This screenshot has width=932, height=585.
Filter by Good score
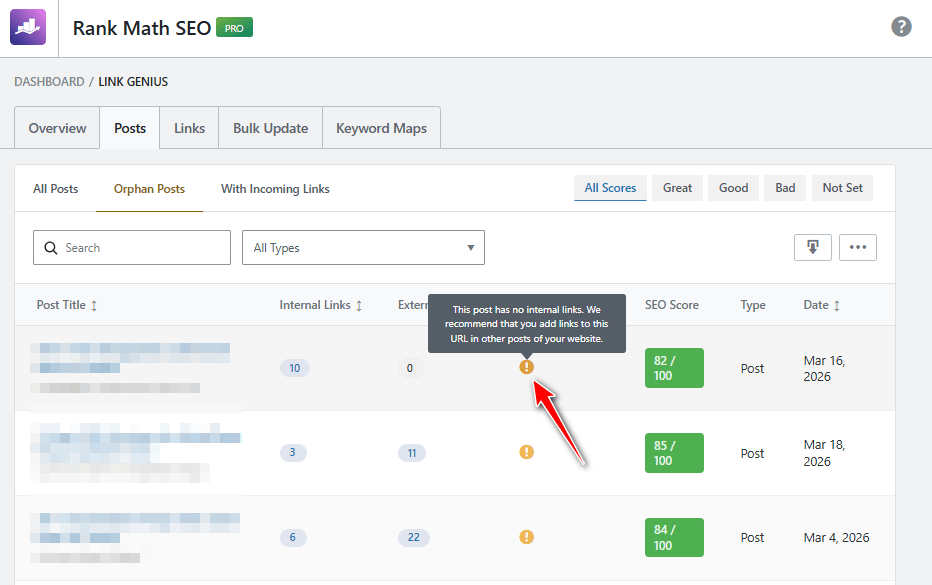pos(733,188)
